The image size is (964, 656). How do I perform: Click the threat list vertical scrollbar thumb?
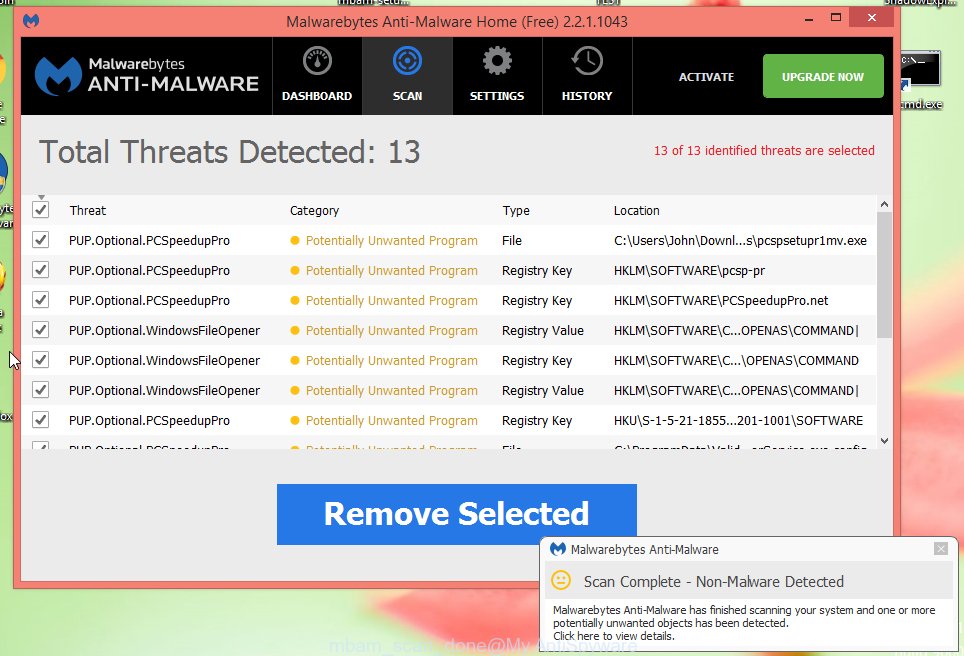(x=884, y=275)
